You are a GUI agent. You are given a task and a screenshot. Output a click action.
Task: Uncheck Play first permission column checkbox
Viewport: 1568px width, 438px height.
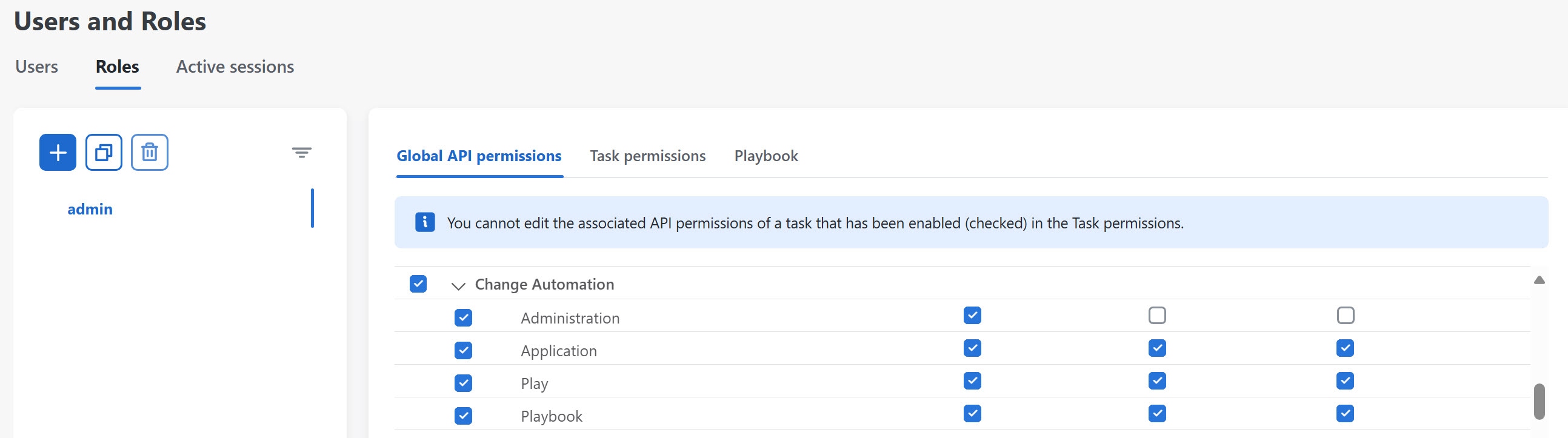pyautogui.click(x=973, y=381)
